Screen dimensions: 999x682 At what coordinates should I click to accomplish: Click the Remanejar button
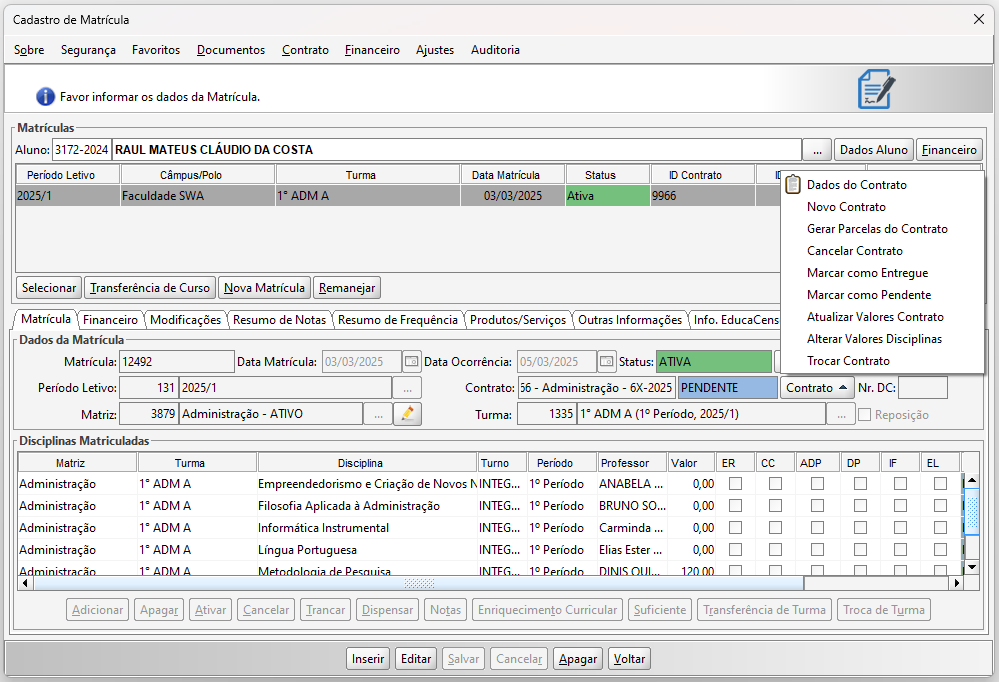[x=347, y=288]
